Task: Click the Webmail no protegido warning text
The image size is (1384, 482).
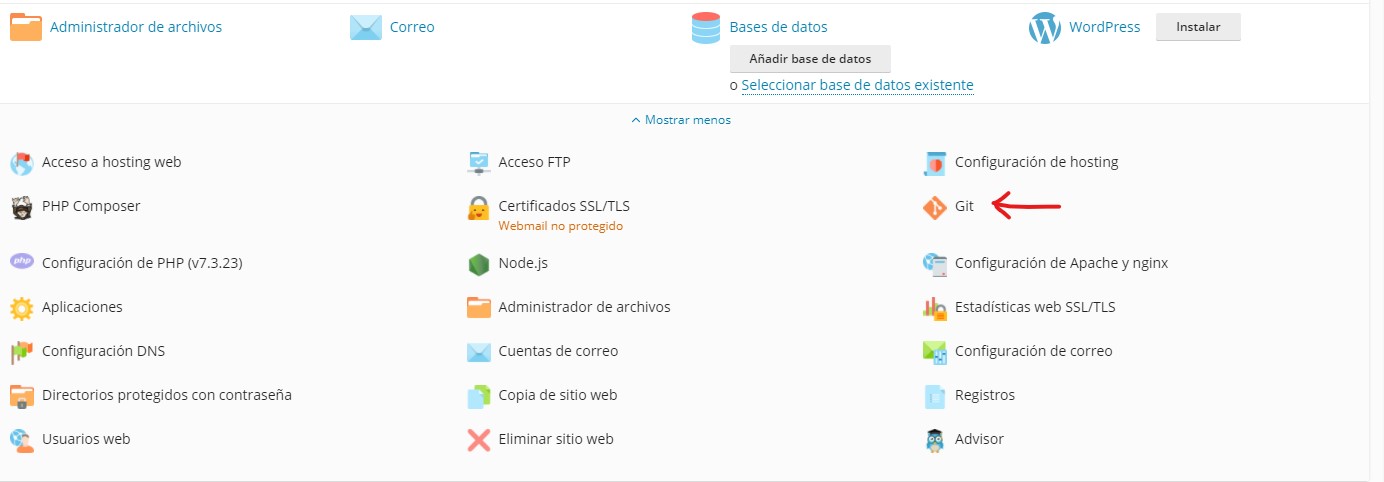Action: tap(560, 226)
